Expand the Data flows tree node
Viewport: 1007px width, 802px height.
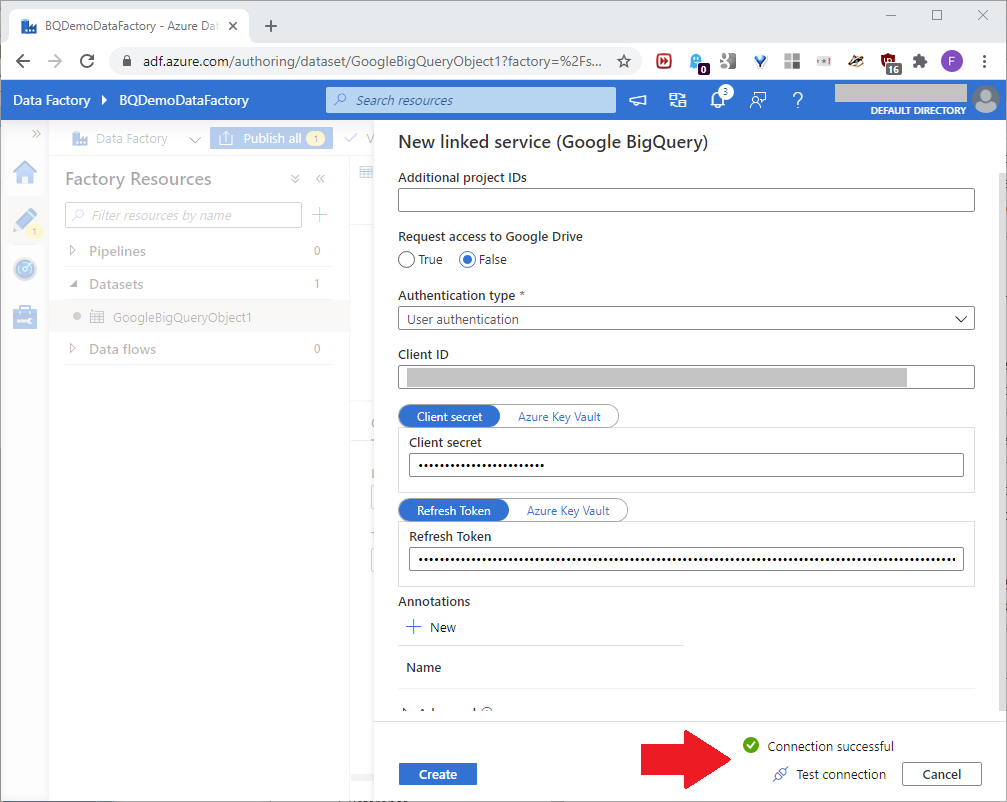tap(73, 349)
